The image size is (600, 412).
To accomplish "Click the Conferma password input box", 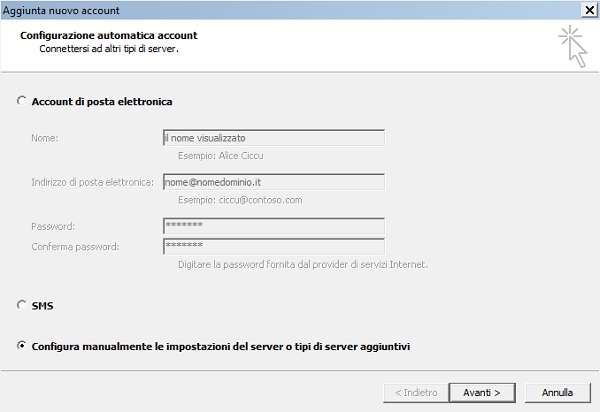I will tap(274, 246).
